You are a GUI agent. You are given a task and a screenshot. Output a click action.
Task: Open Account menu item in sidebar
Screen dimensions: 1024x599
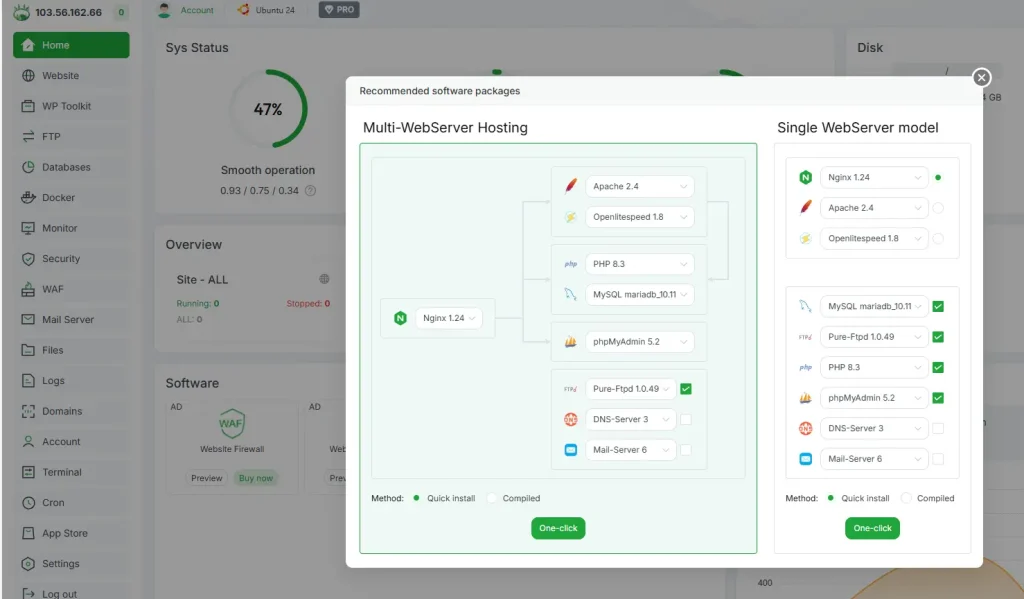[71, 442]
